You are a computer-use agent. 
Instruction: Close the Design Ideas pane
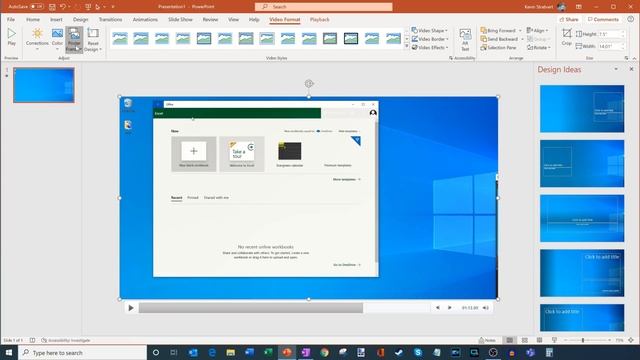coord(631,69)
